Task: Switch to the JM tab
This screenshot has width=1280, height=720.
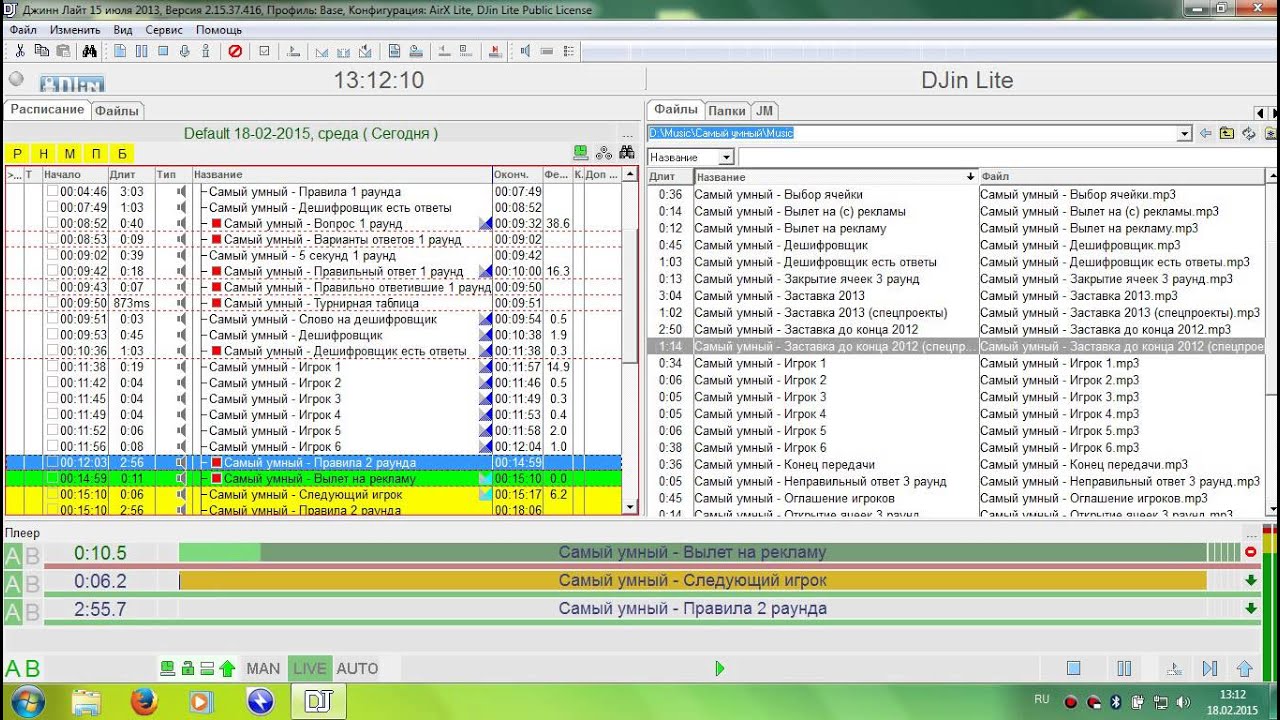Action: click(x=764, y=111)
